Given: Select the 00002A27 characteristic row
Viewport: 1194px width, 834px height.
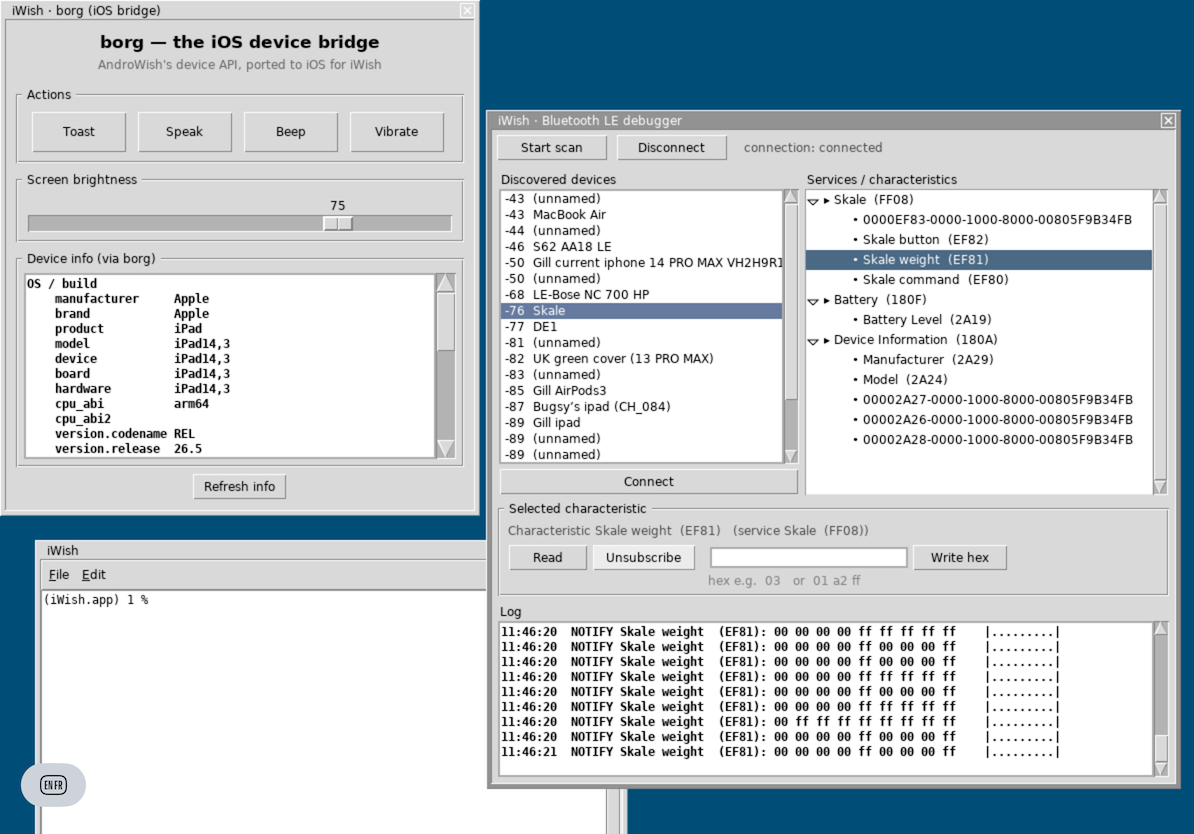Looking at the screenshot, I should 979,400.
